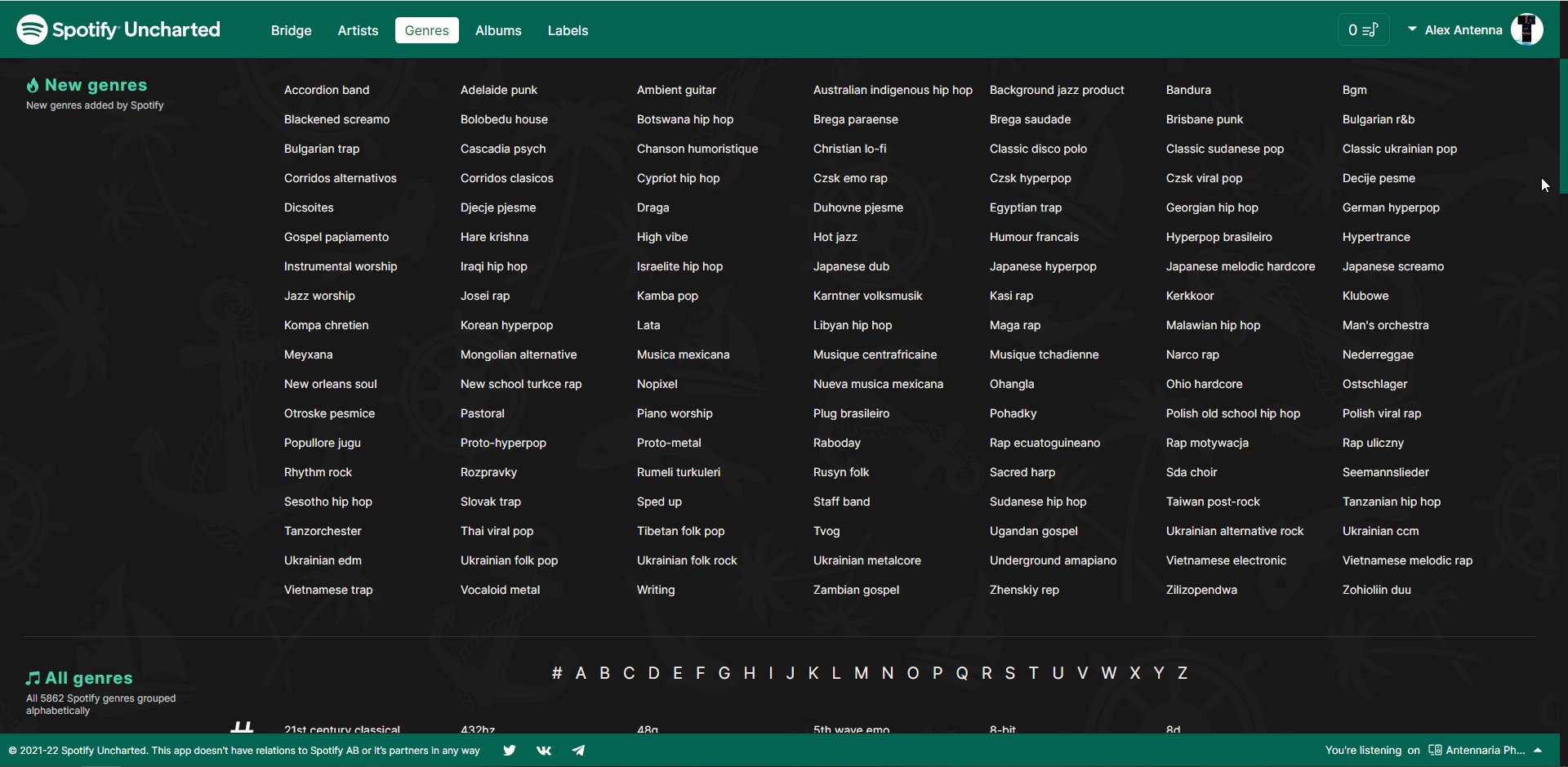Choose the Nopixel genre
The image size is (1568, 767).
pyautogui.click(x=657, y=384)
